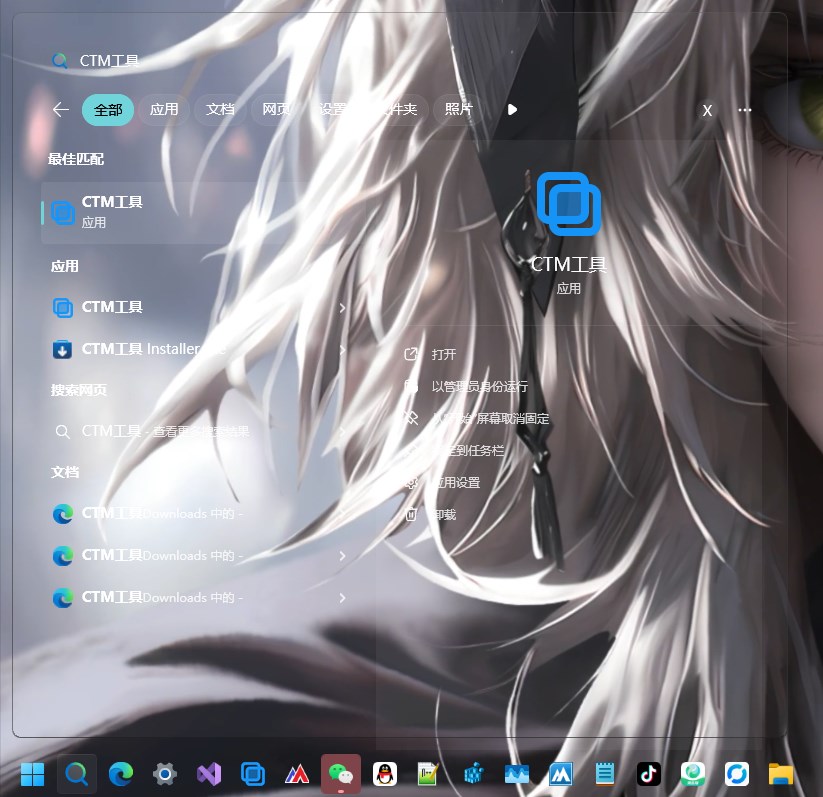This screenshot has height=797, width=823.
Task: Switch to the 设置 filter tab
Action: pos(333,109)
